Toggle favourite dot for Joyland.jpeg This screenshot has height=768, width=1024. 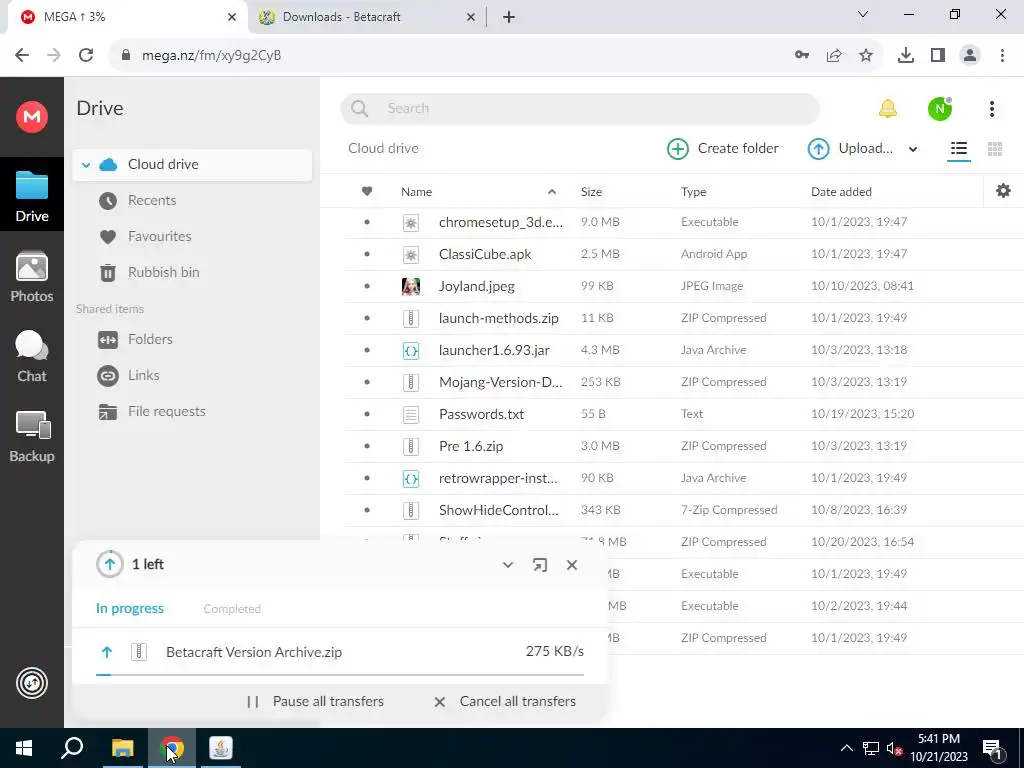(x=366, y=286)
